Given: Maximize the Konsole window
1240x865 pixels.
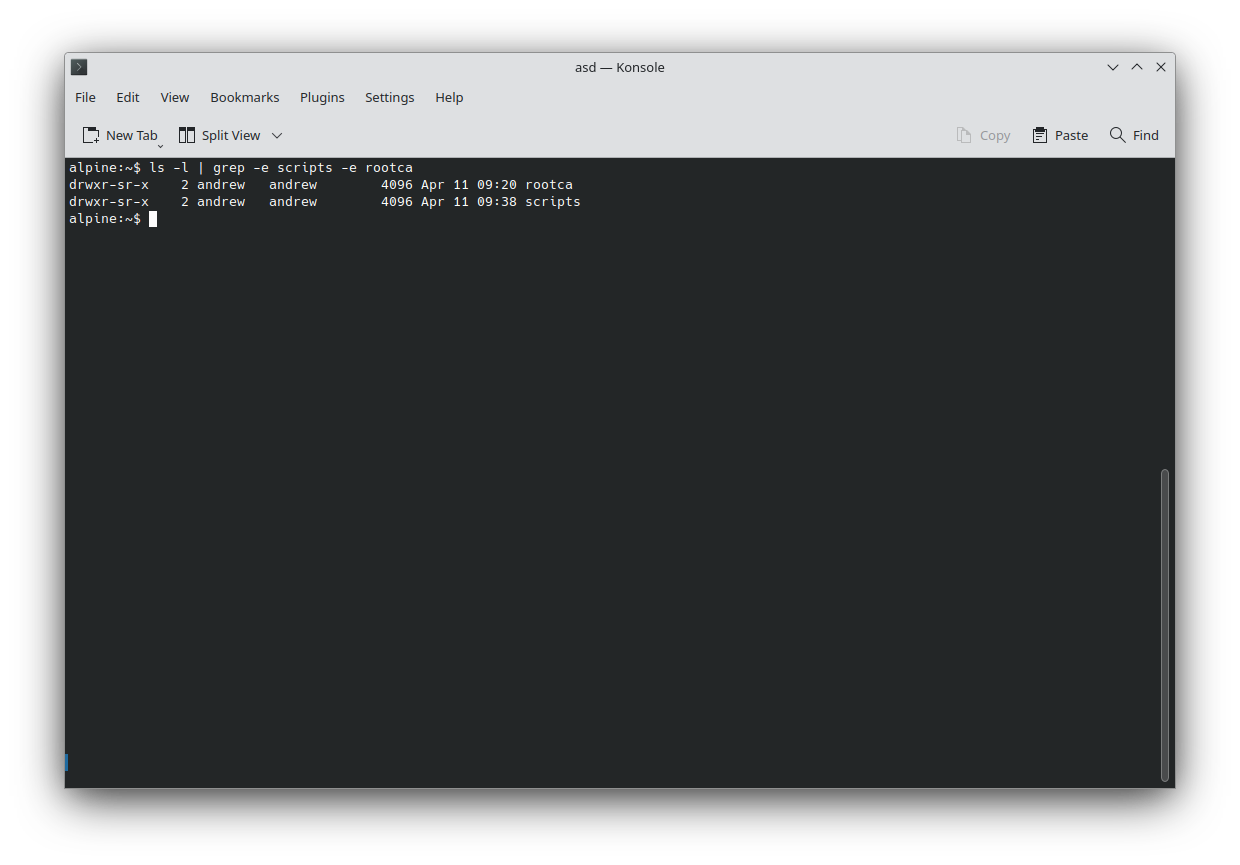Looking at the screenshot, I should point(1137,67).
